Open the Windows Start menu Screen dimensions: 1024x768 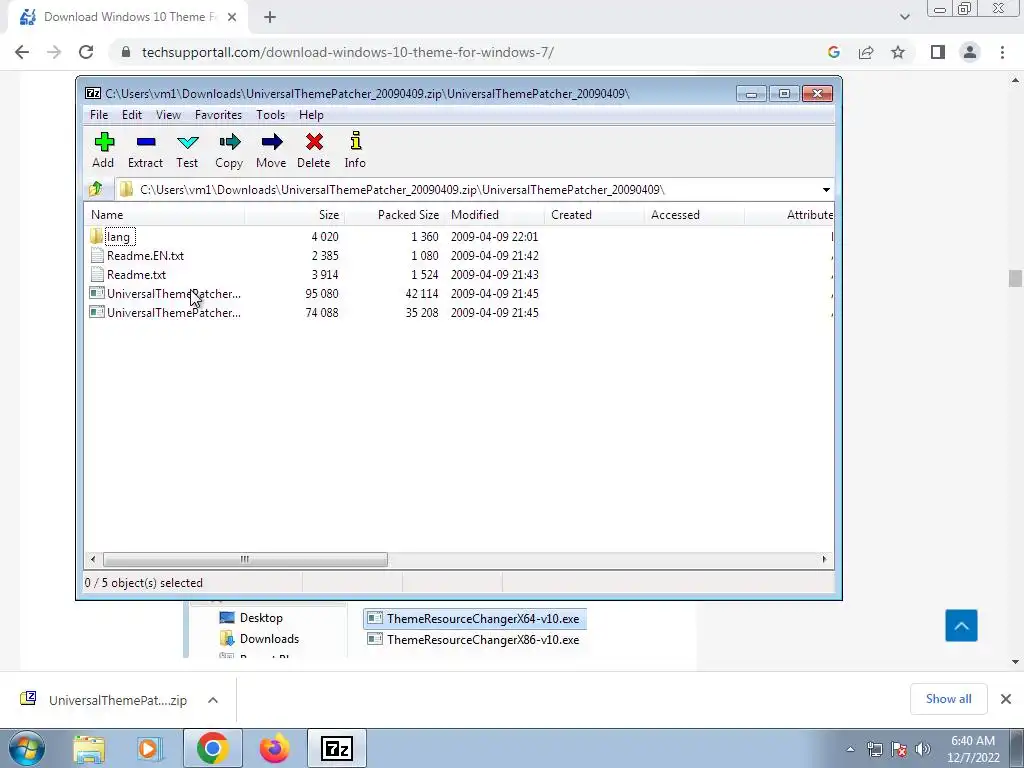click(26, 748)
